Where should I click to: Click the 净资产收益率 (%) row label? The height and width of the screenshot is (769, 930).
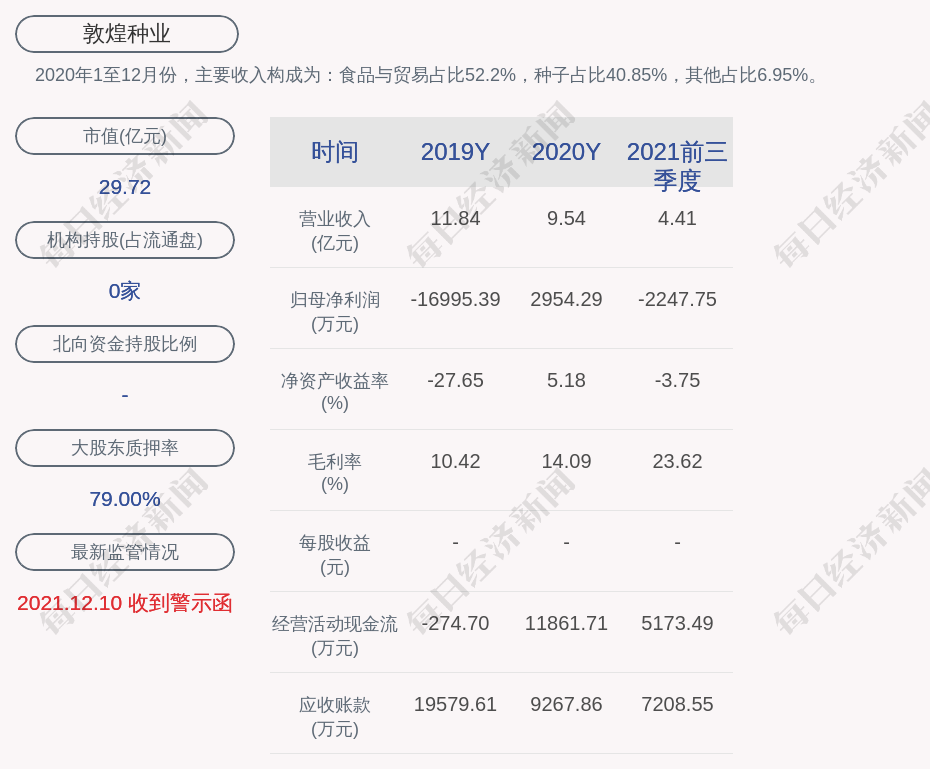click(x=335, y=392)
